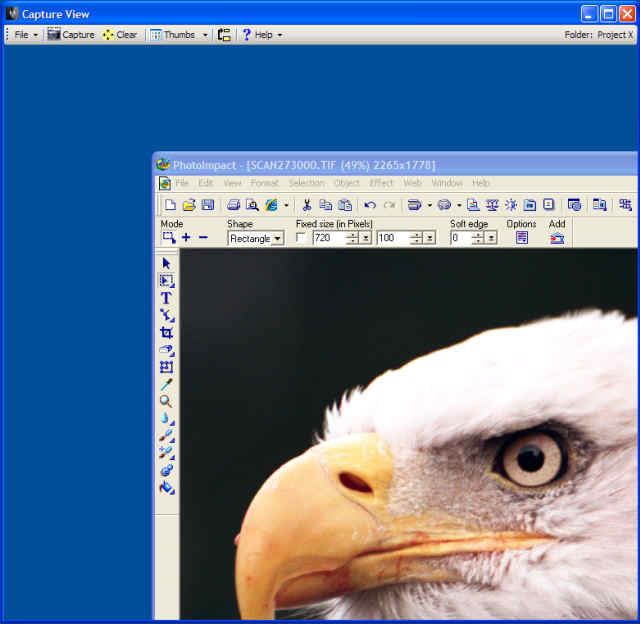The width and height of the screenshot is (640, 624).
Task: Expand the Preview in Browser dropdown arrow
Action: 286,205
